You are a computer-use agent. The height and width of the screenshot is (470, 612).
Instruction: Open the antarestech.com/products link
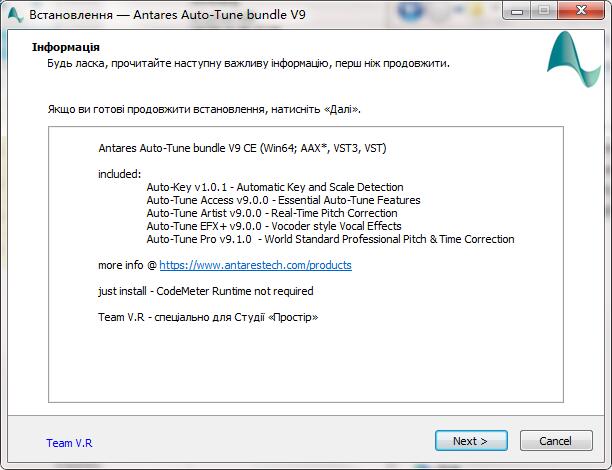[255, 265]
